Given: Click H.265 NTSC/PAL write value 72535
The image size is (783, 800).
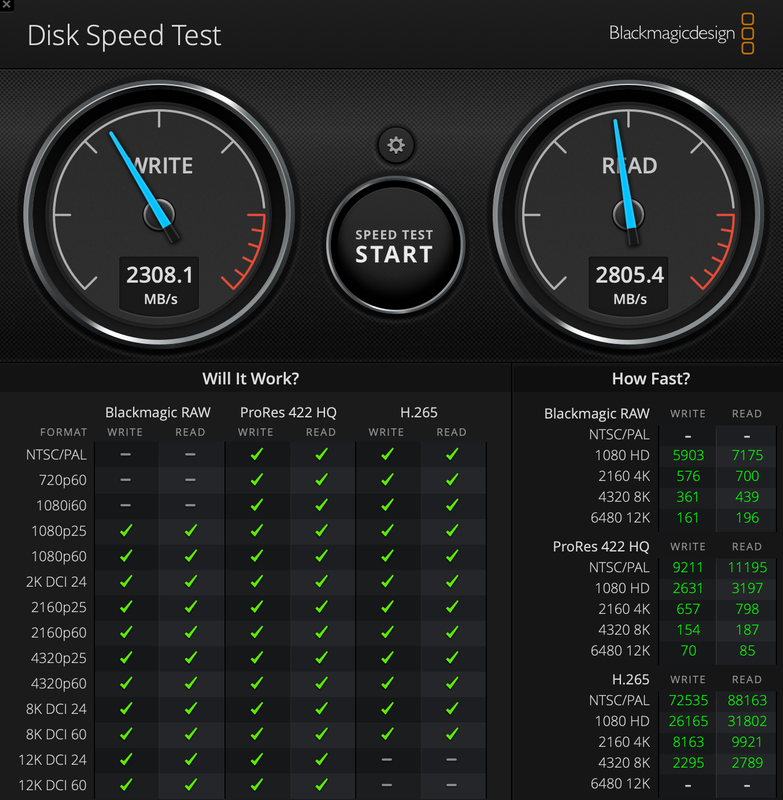Looking at the screenshot, I should [x=688, y=701].
